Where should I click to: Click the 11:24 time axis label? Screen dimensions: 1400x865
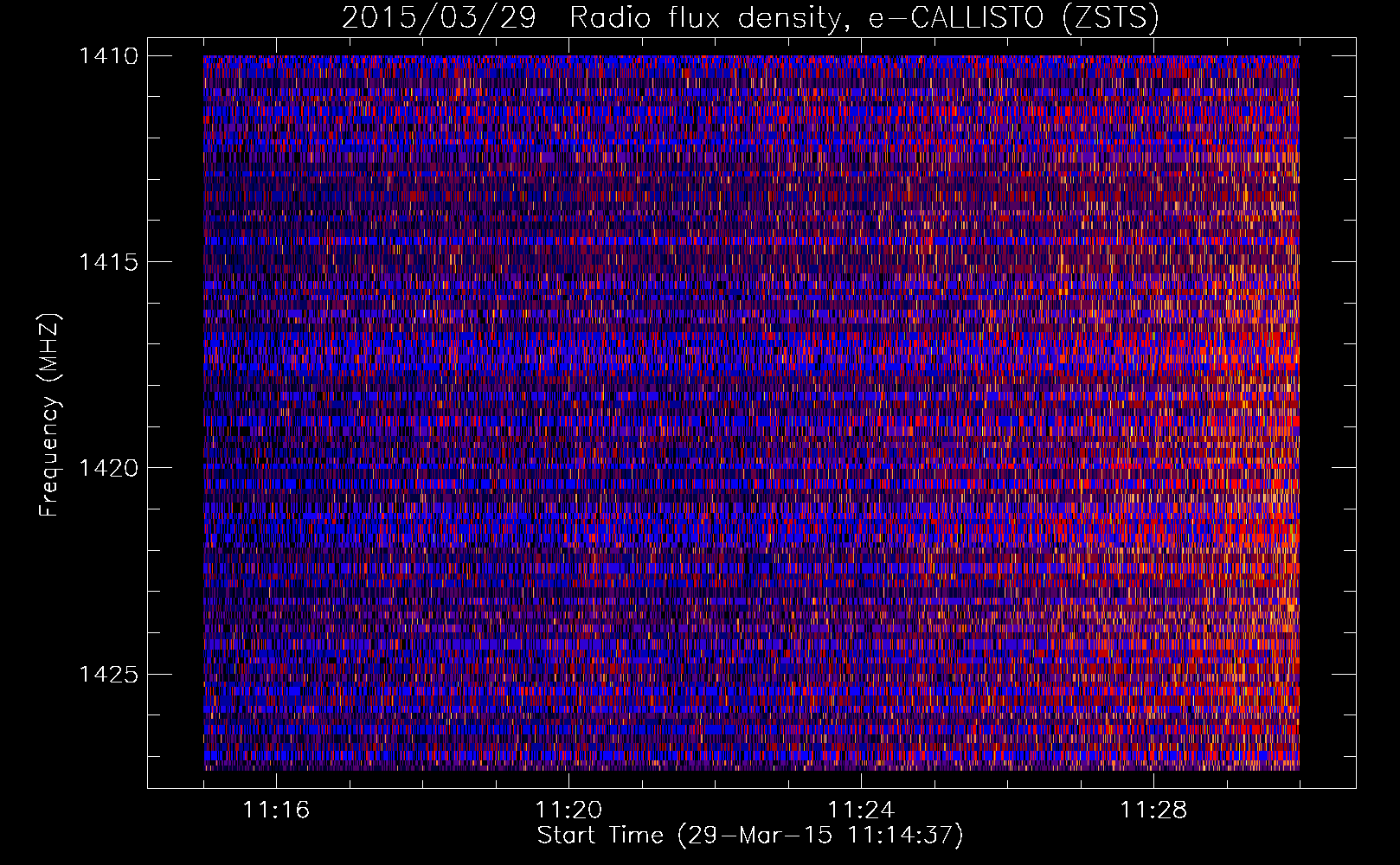[861, 811]
